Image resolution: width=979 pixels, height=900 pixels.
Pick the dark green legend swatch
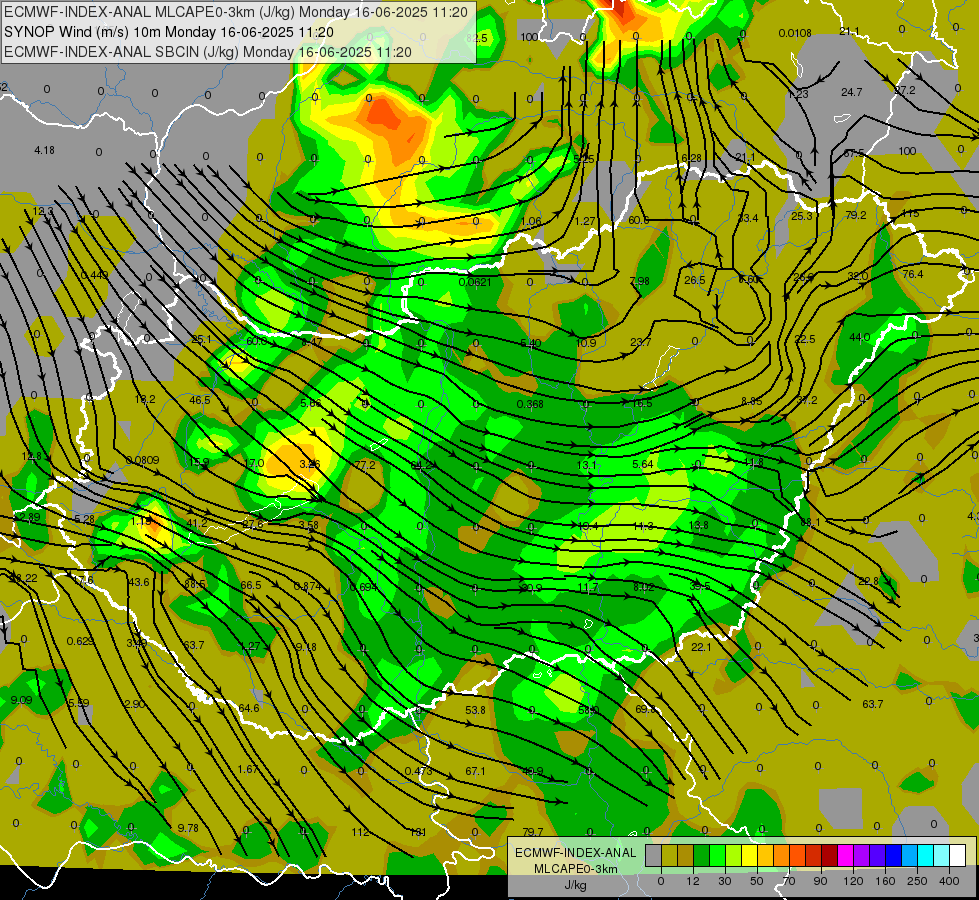(702, 856)
